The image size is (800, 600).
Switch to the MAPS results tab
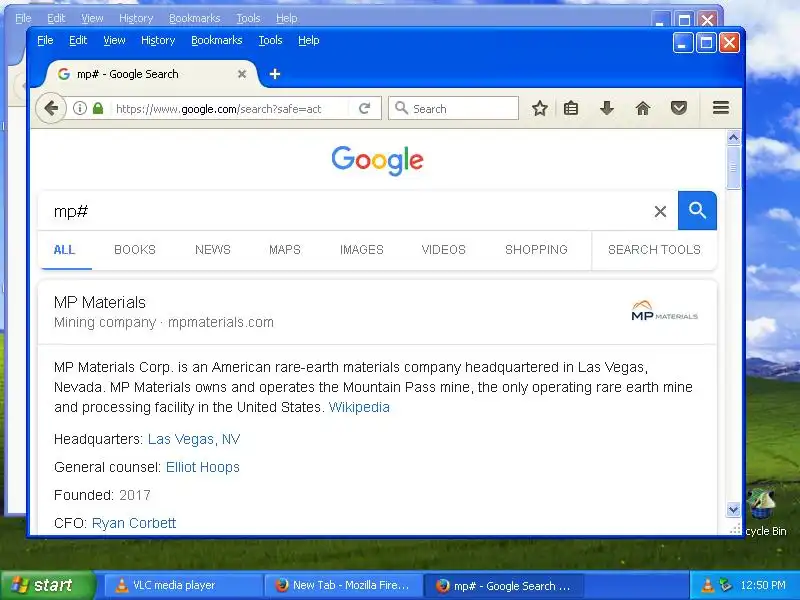point(285,250)
